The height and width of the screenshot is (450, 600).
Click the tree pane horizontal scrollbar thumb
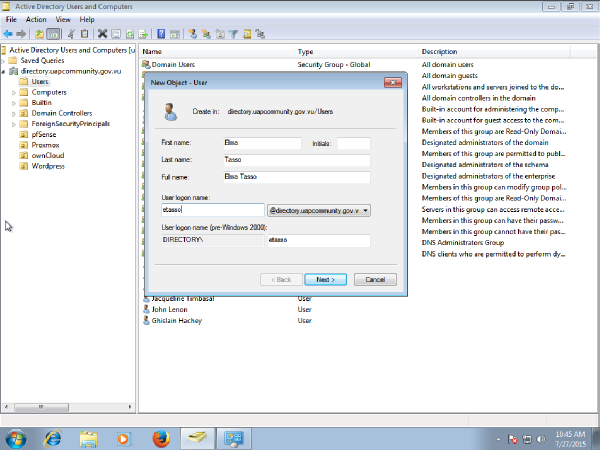point(41,407)
